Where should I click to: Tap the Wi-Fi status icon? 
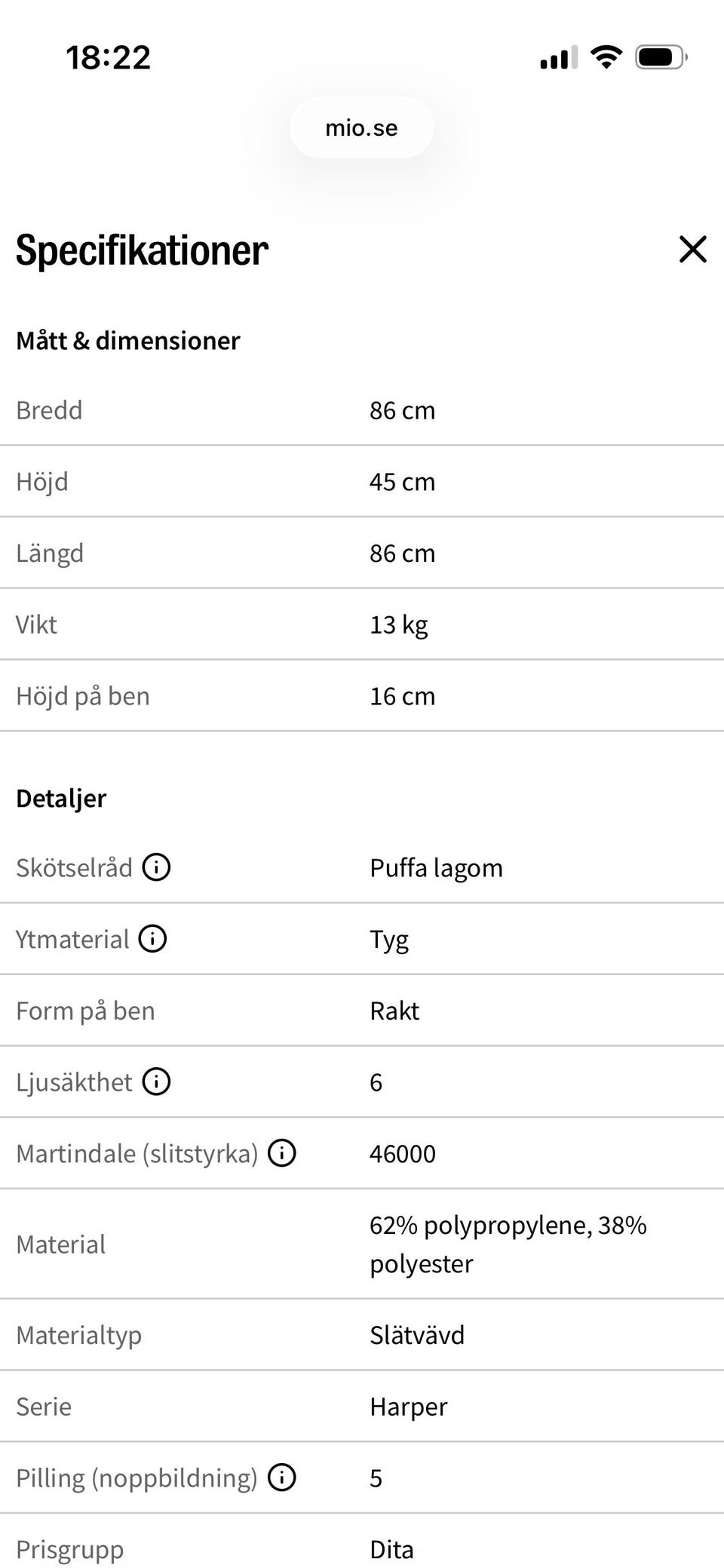[606, 57]
